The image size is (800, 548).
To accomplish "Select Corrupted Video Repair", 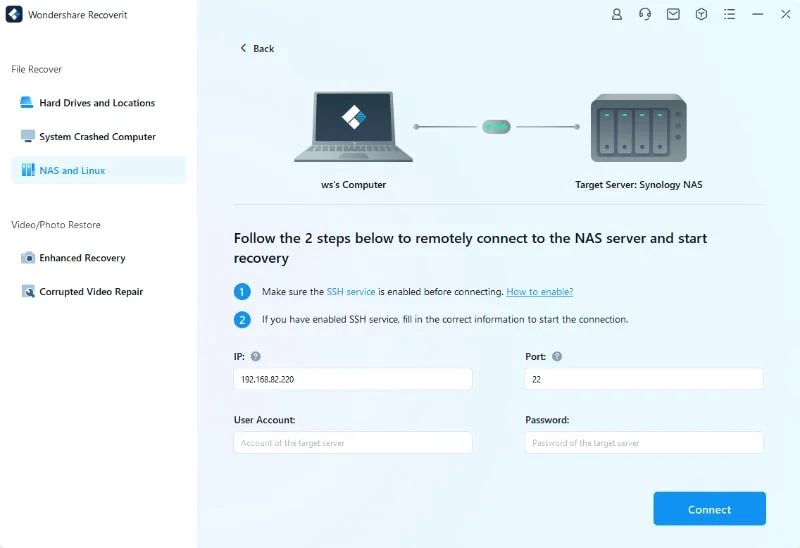I will (x=91, y=292).
